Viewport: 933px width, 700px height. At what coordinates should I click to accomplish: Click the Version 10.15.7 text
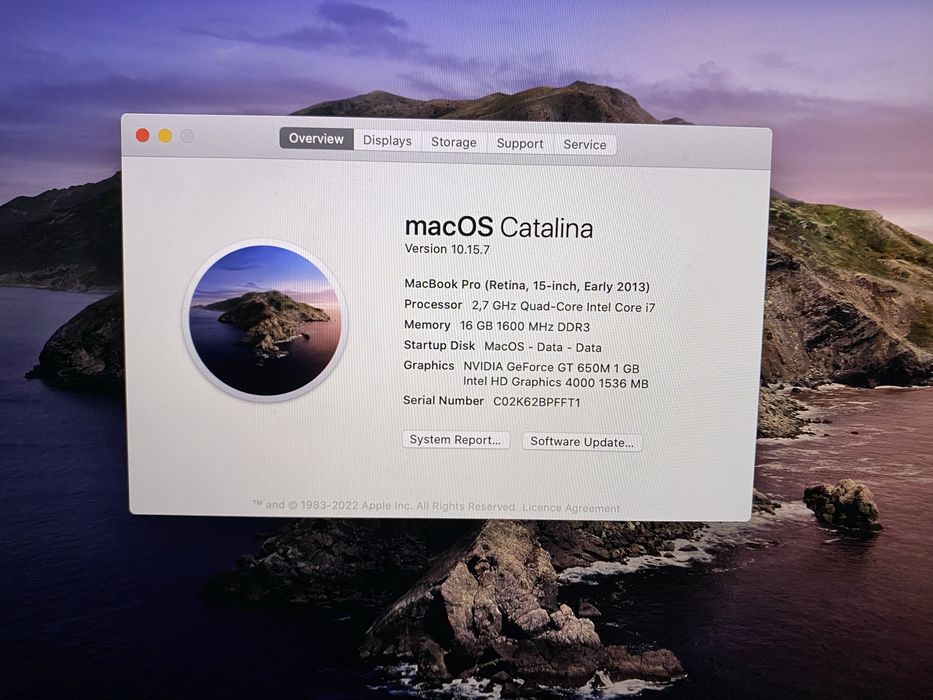(447, 249)
